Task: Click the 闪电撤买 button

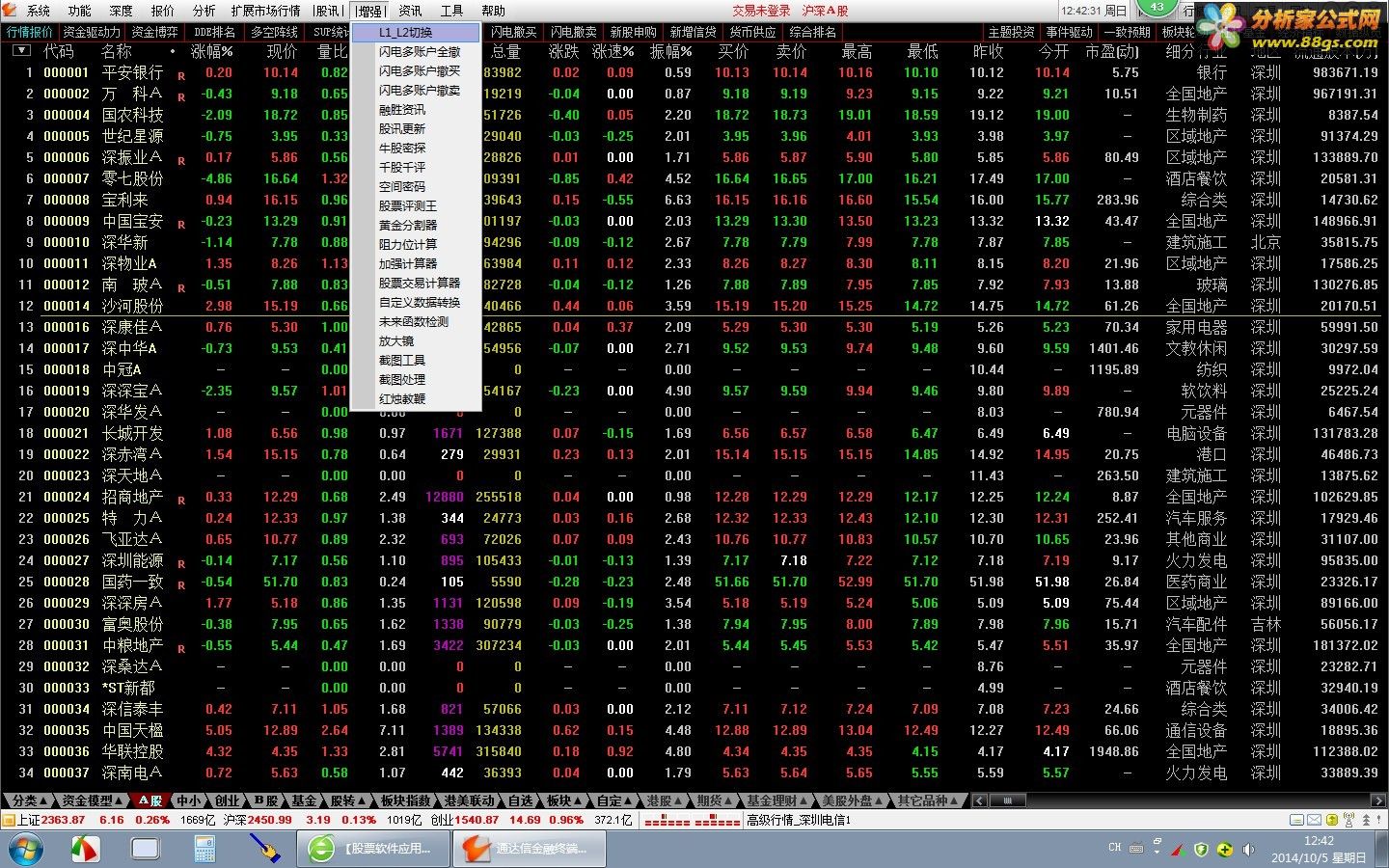Action: pyautogui.click(x=513, y=32)
